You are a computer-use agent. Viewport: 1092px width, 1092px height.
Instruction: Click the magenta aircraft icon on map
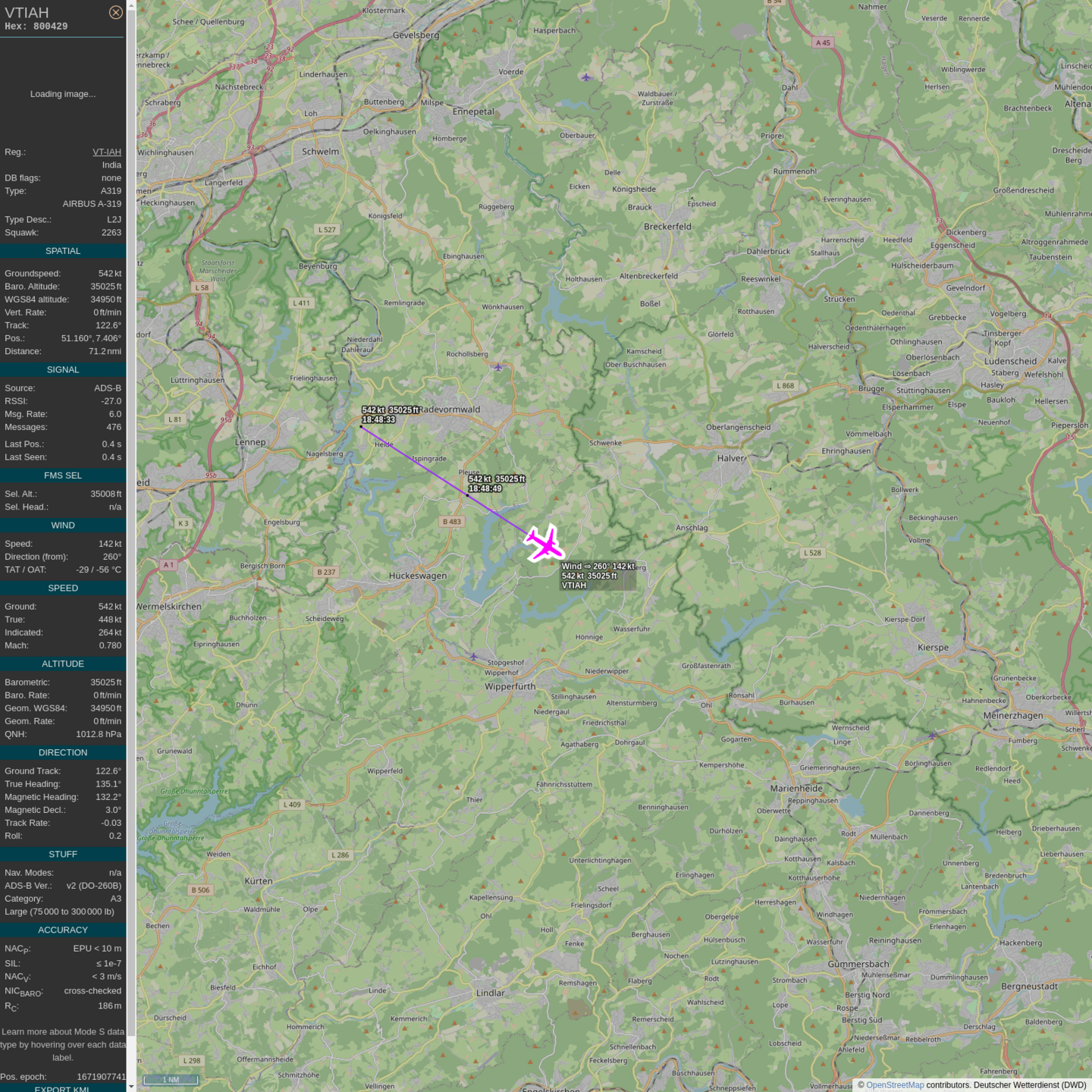tap(544, 543)
